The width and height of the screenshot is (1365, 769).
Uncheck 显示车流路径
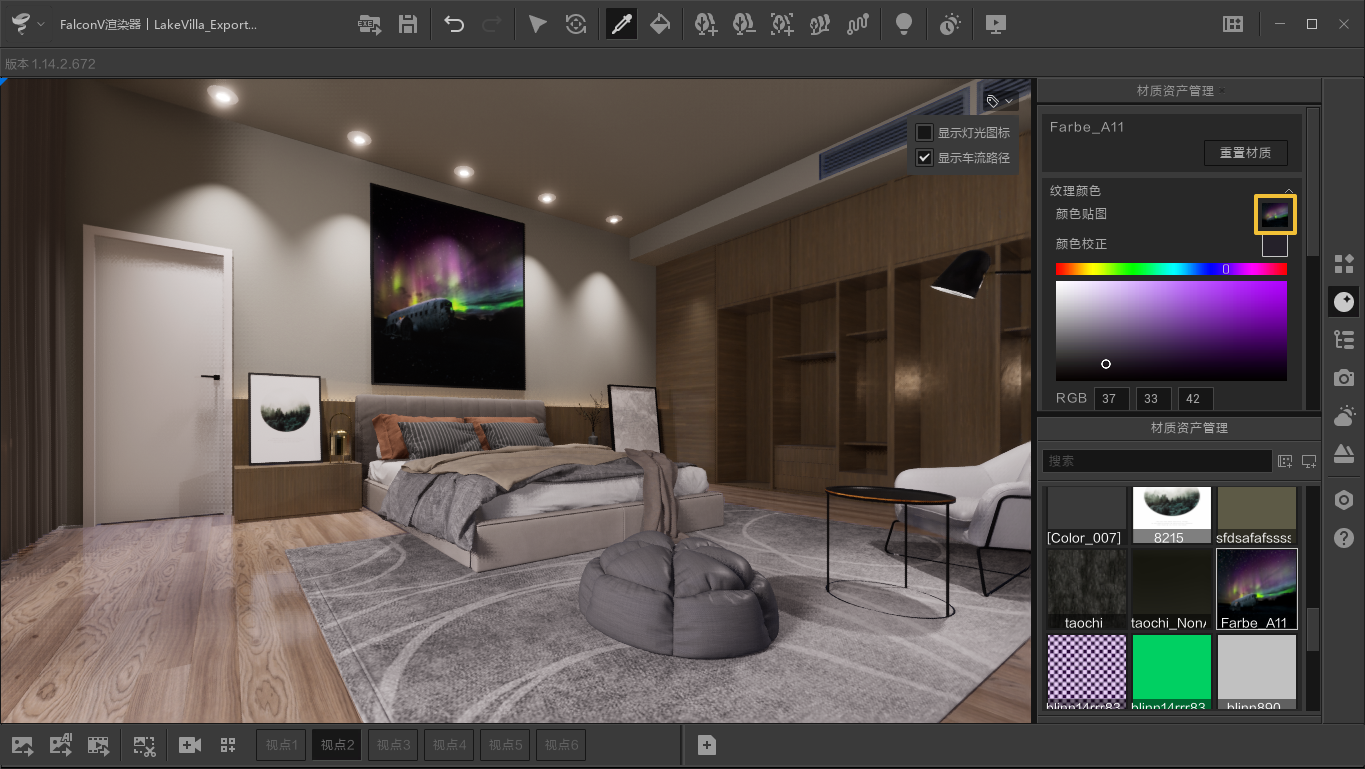pos(924,157)
